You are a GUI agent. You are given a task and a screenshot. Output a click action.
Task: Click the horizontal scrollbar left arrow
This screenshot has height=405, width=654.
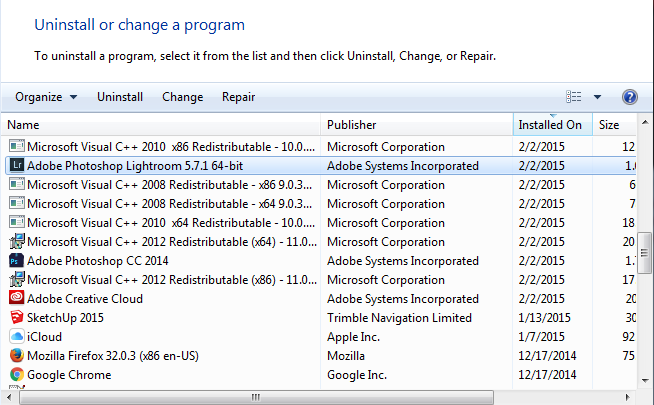click(10, 397)
